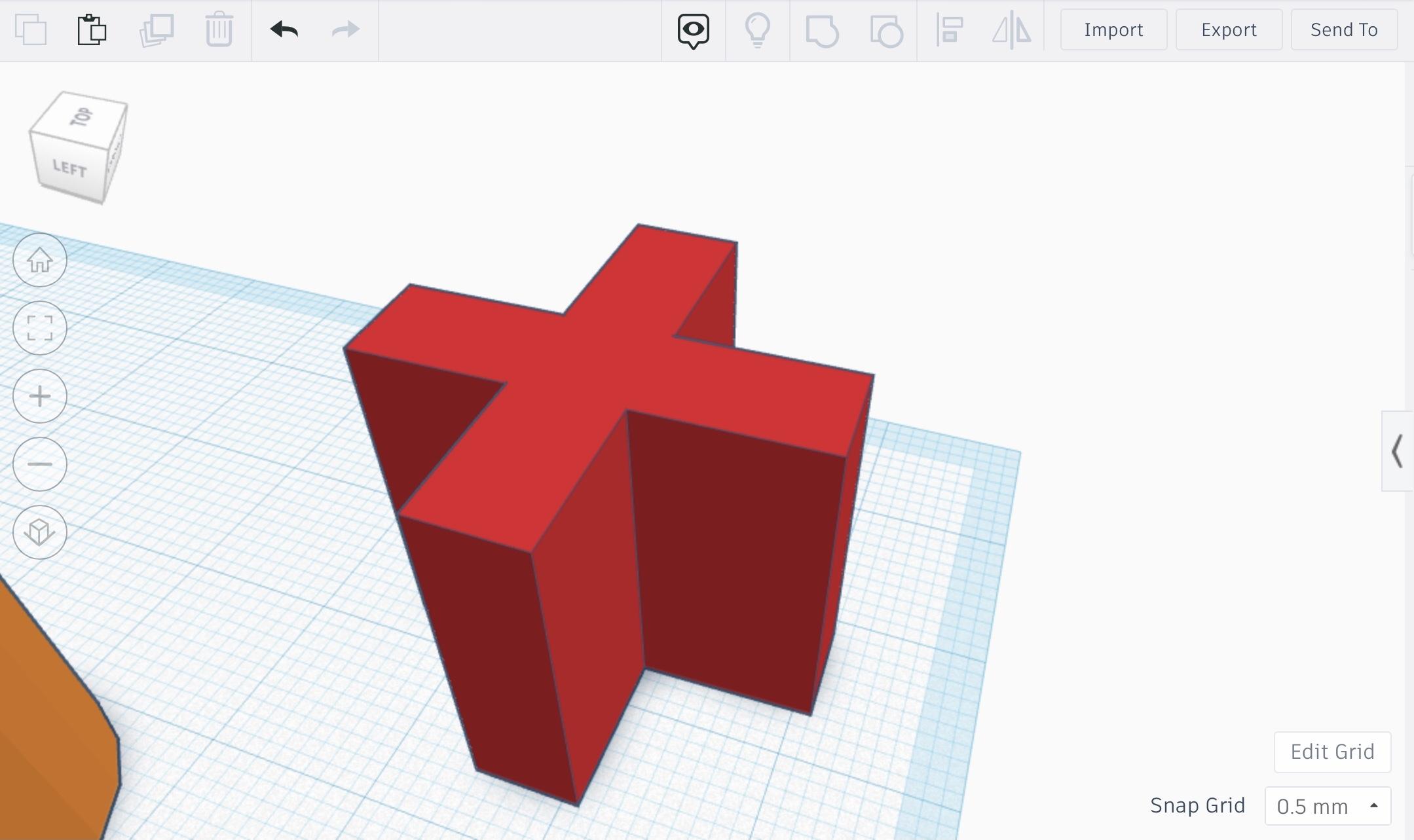This screenshot has width=1414, height=840.
Task: Toggle show-all lightbulb visibility
Action: point(757,30)
